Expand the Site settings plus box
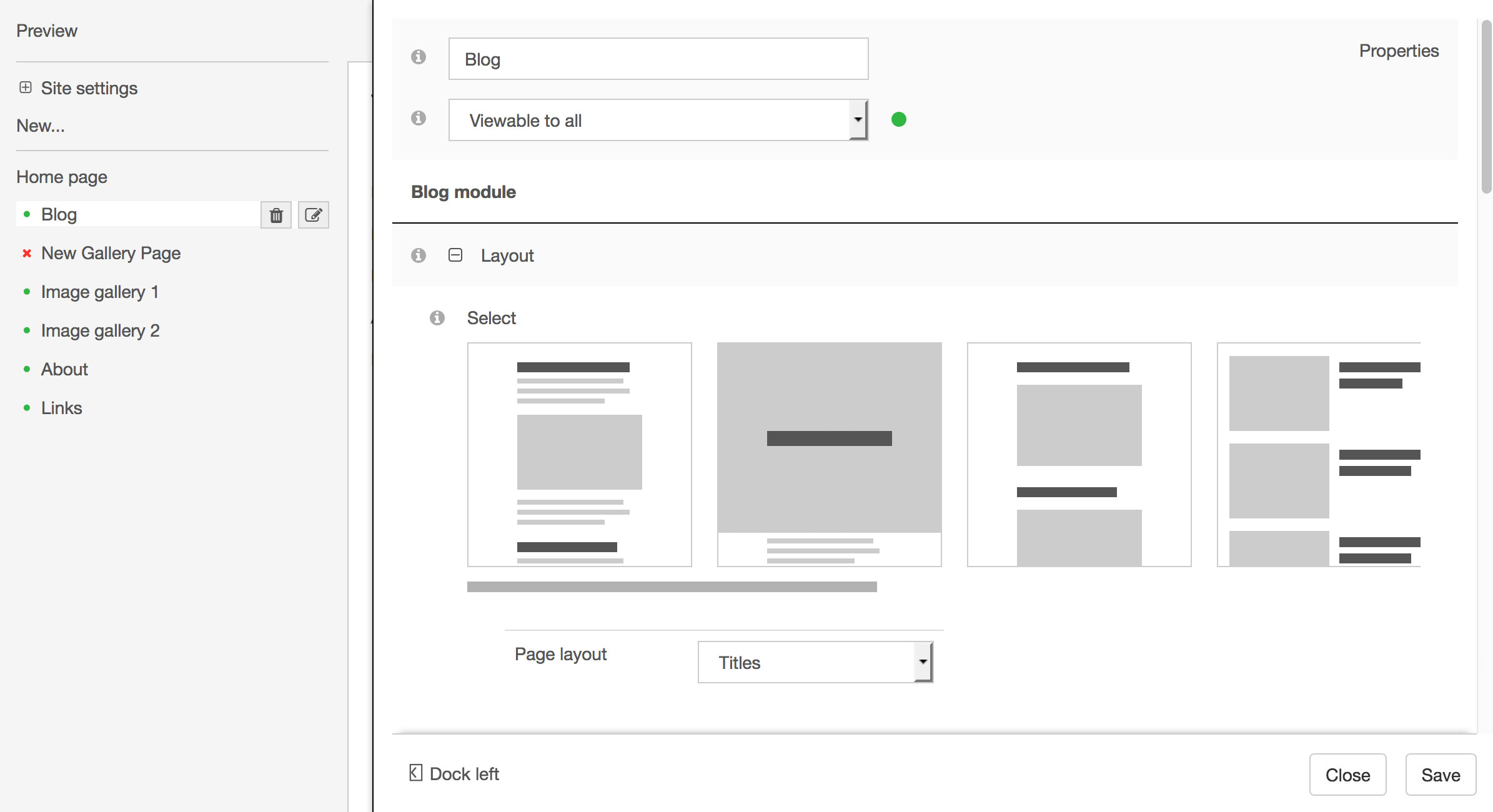 point(26,87)
